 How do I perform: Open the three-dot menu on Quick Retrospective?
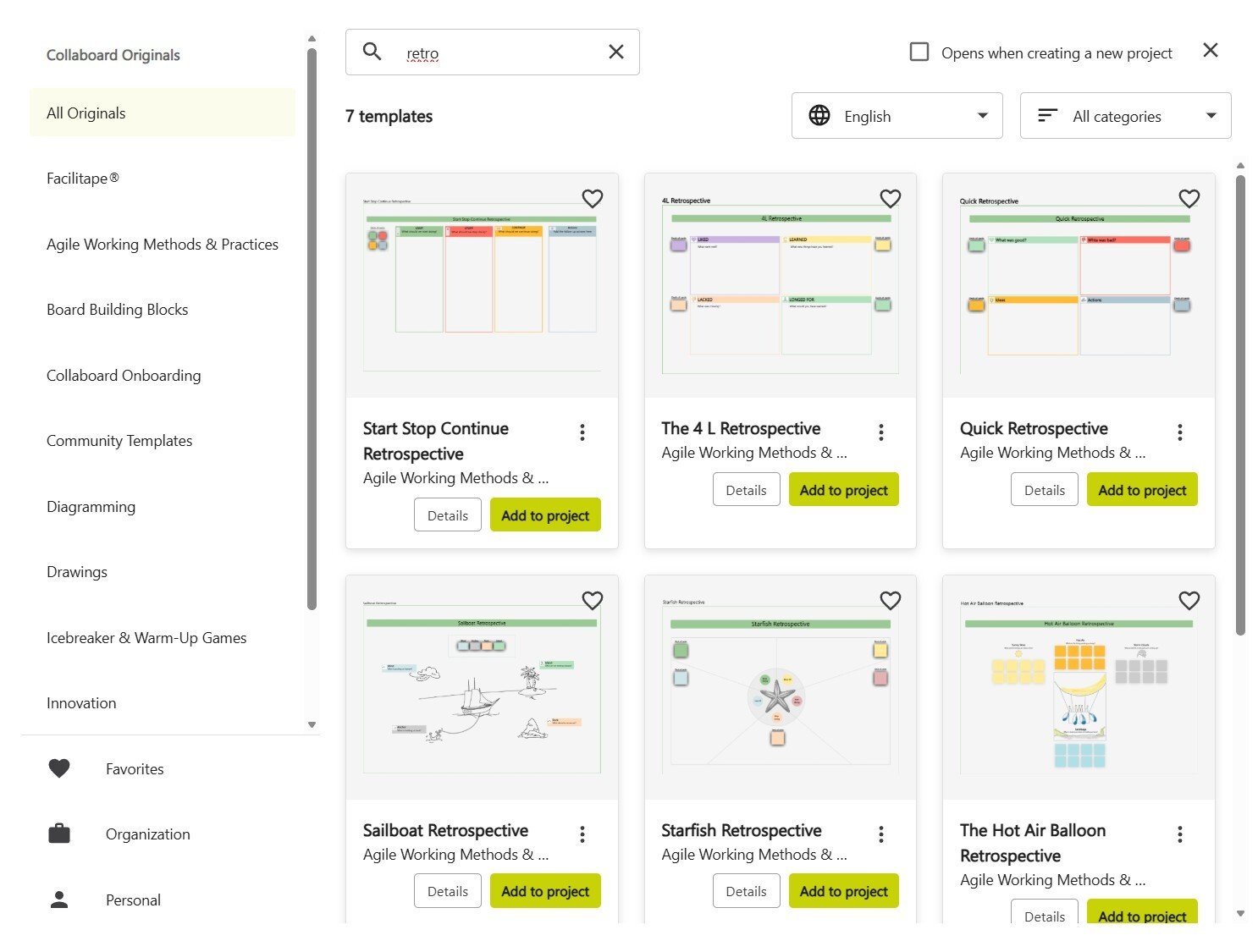(1179, 432)
